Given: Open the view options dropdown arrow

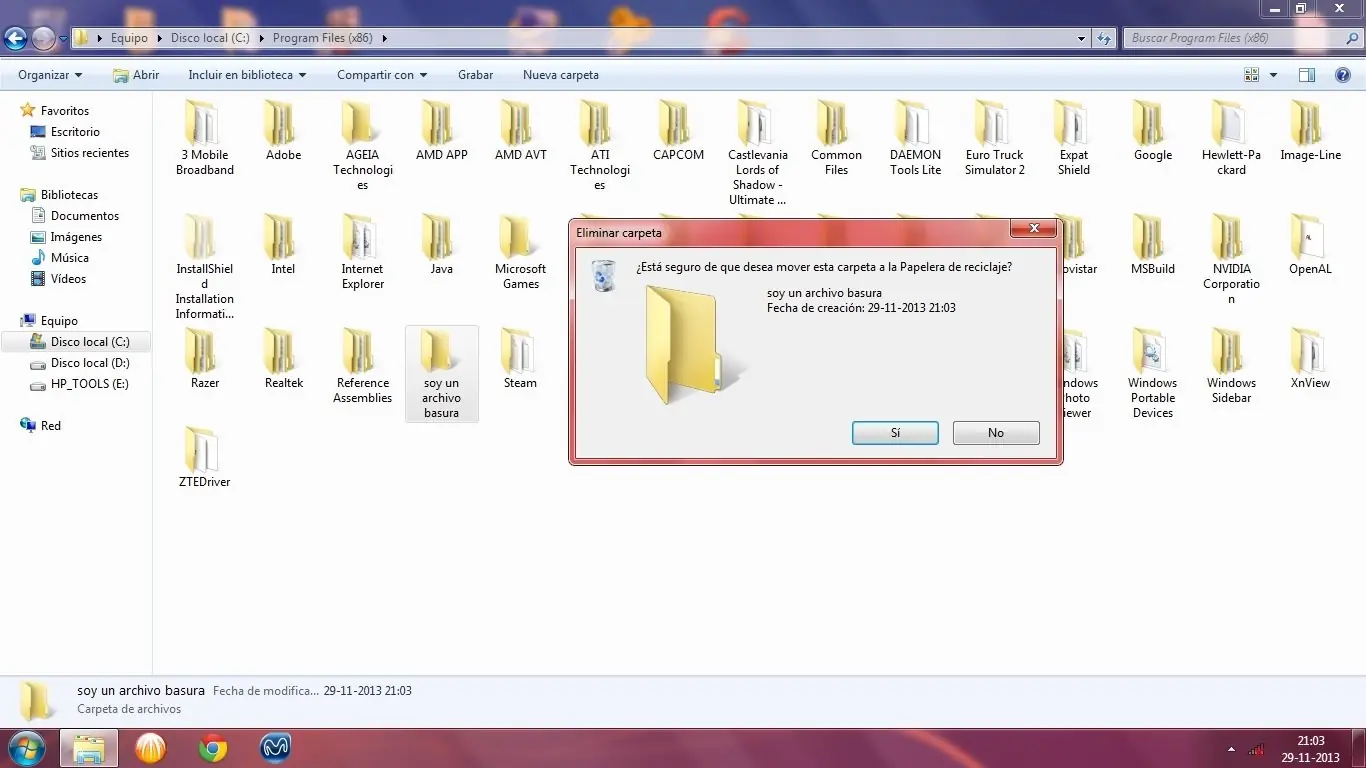Looking at the screenshot, I should click(1273, 75).
